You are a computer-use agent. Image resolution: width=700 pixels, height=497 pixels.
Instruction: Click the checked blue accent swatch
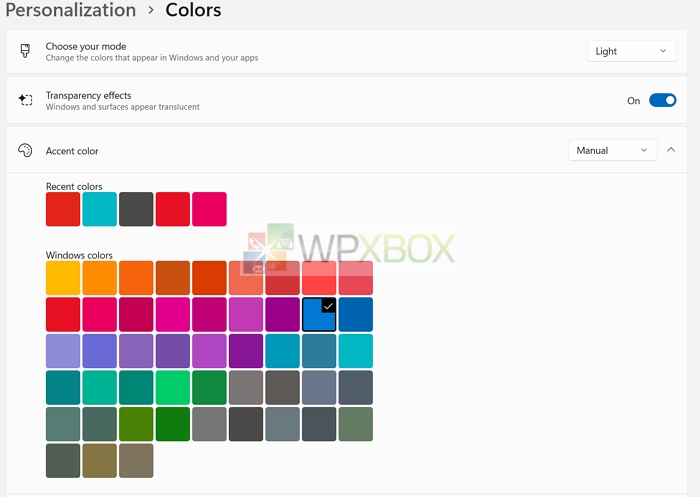(x=319, y=314)
